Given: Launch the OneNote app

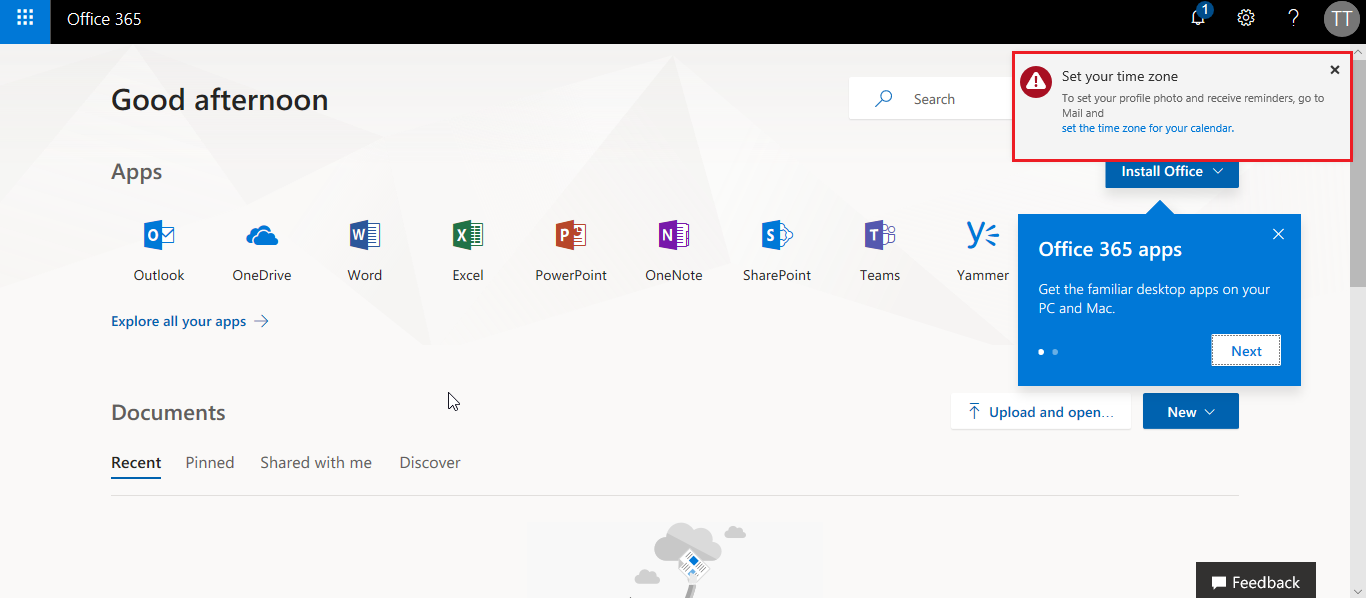Looking at the screenshot, I should 674,250.
